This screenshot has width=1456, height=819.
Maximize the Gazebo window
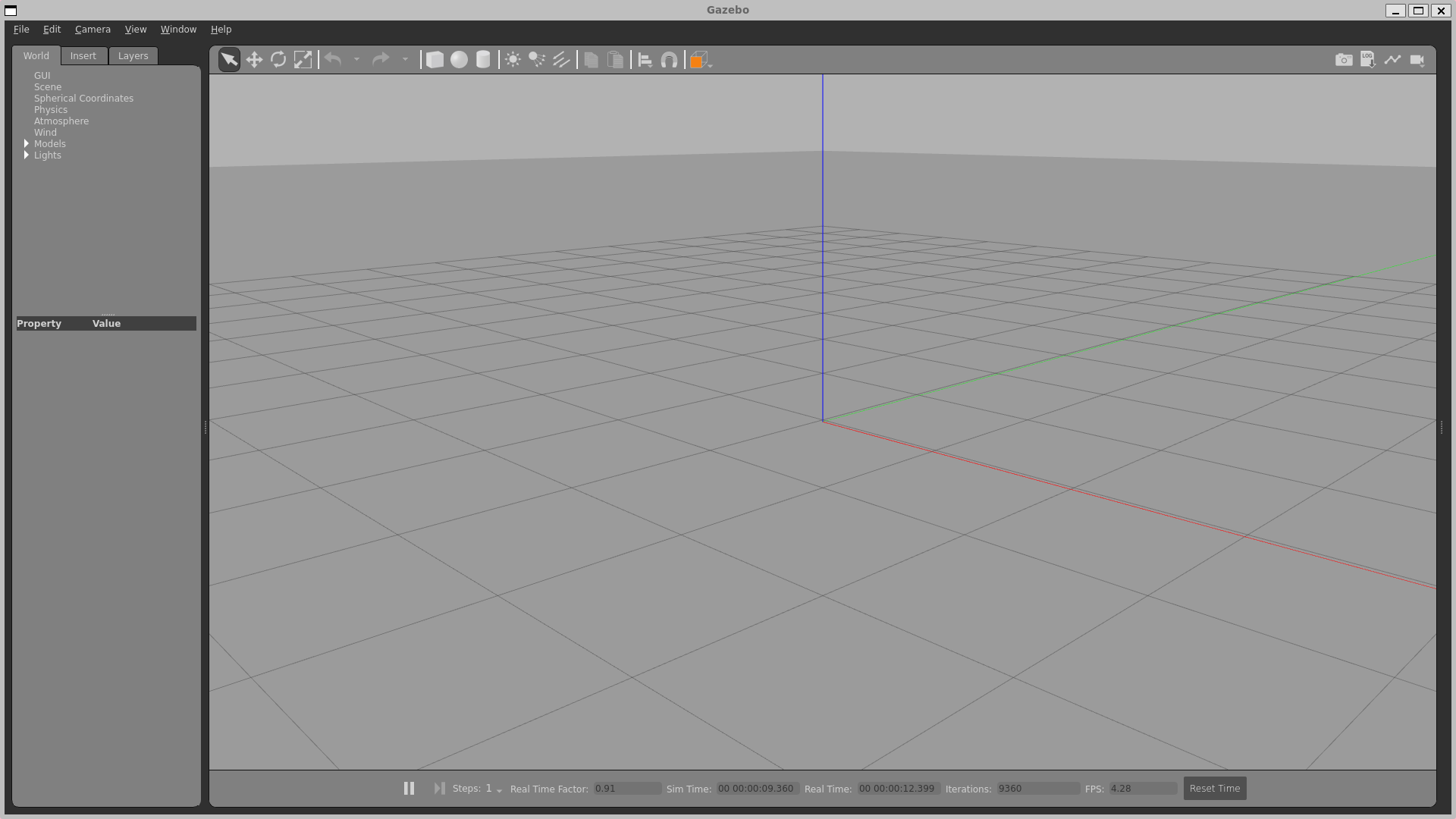1418,11
